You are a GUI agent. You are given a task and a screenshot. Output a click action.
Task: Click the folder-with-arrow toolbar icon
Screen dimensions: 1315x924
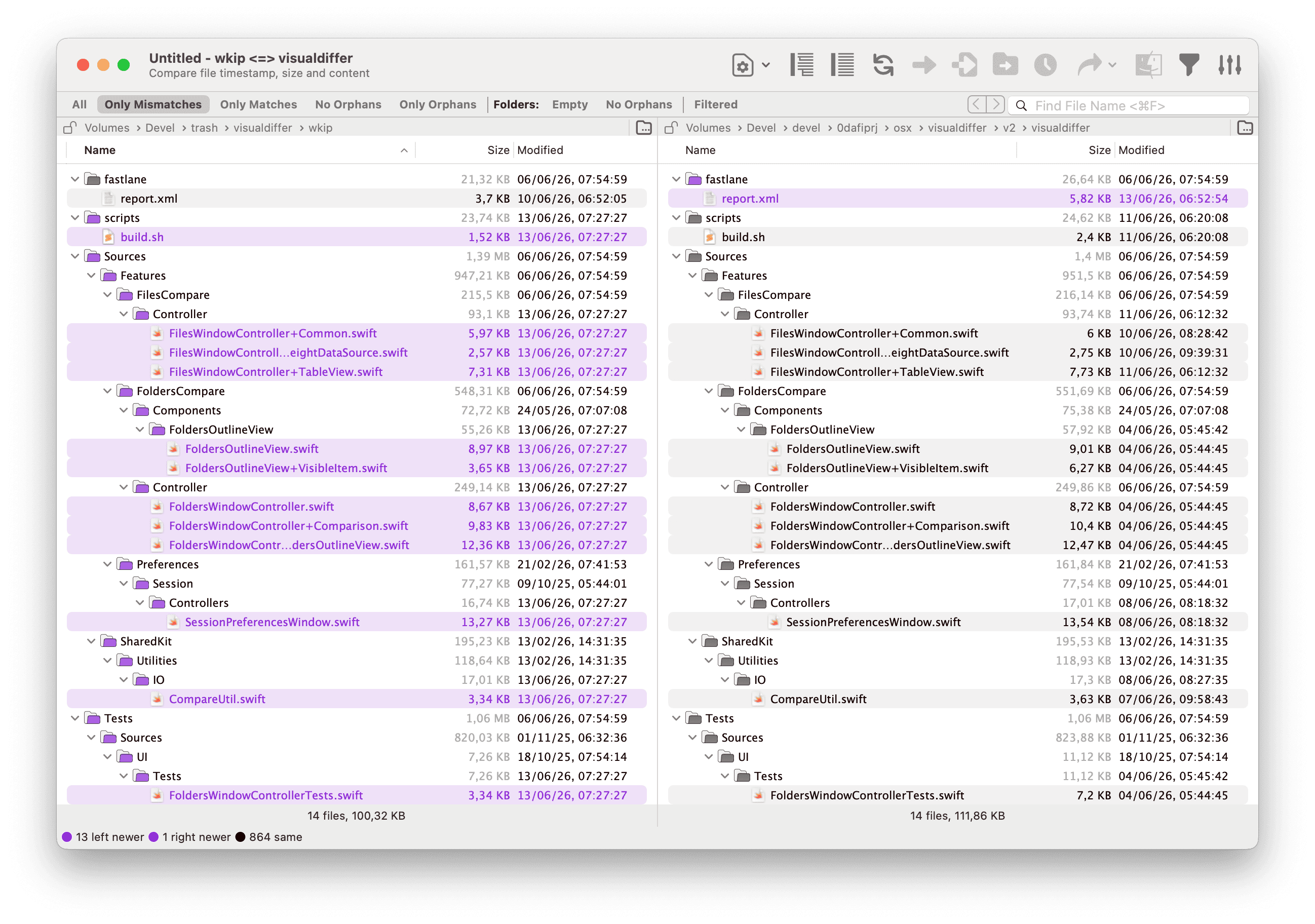click(1005, 65)
